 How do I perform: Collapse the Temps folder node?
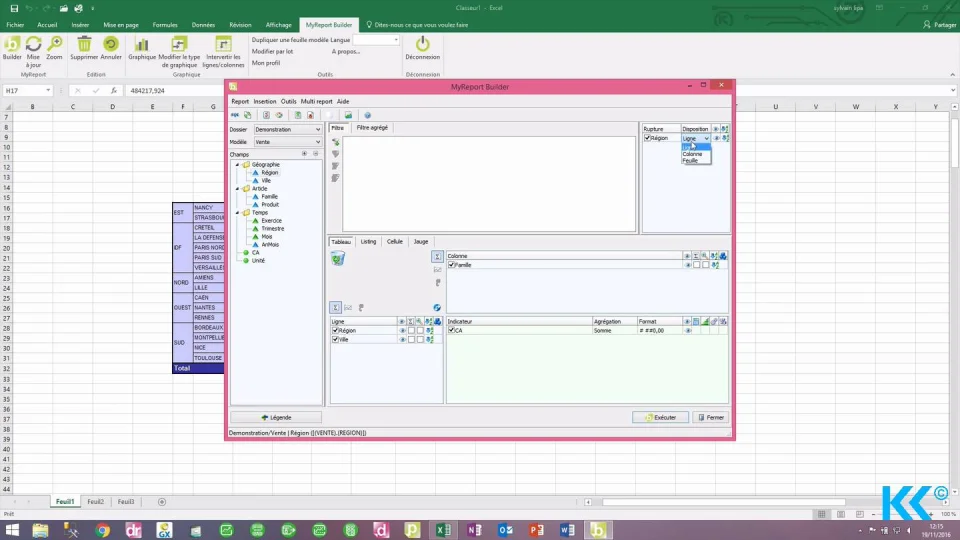click(x=238, y=212)
